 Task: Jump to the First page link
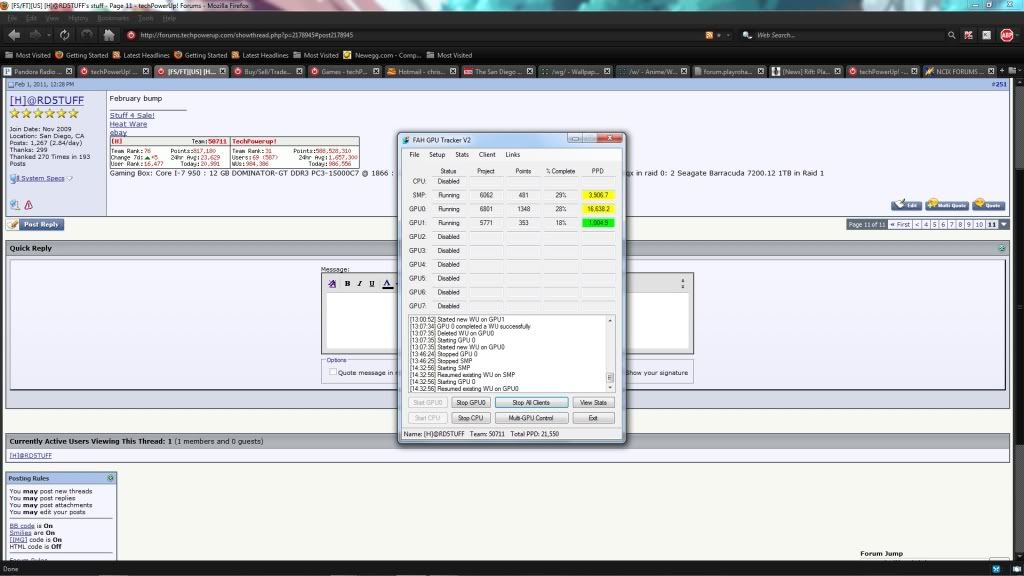tap(900, 225)
